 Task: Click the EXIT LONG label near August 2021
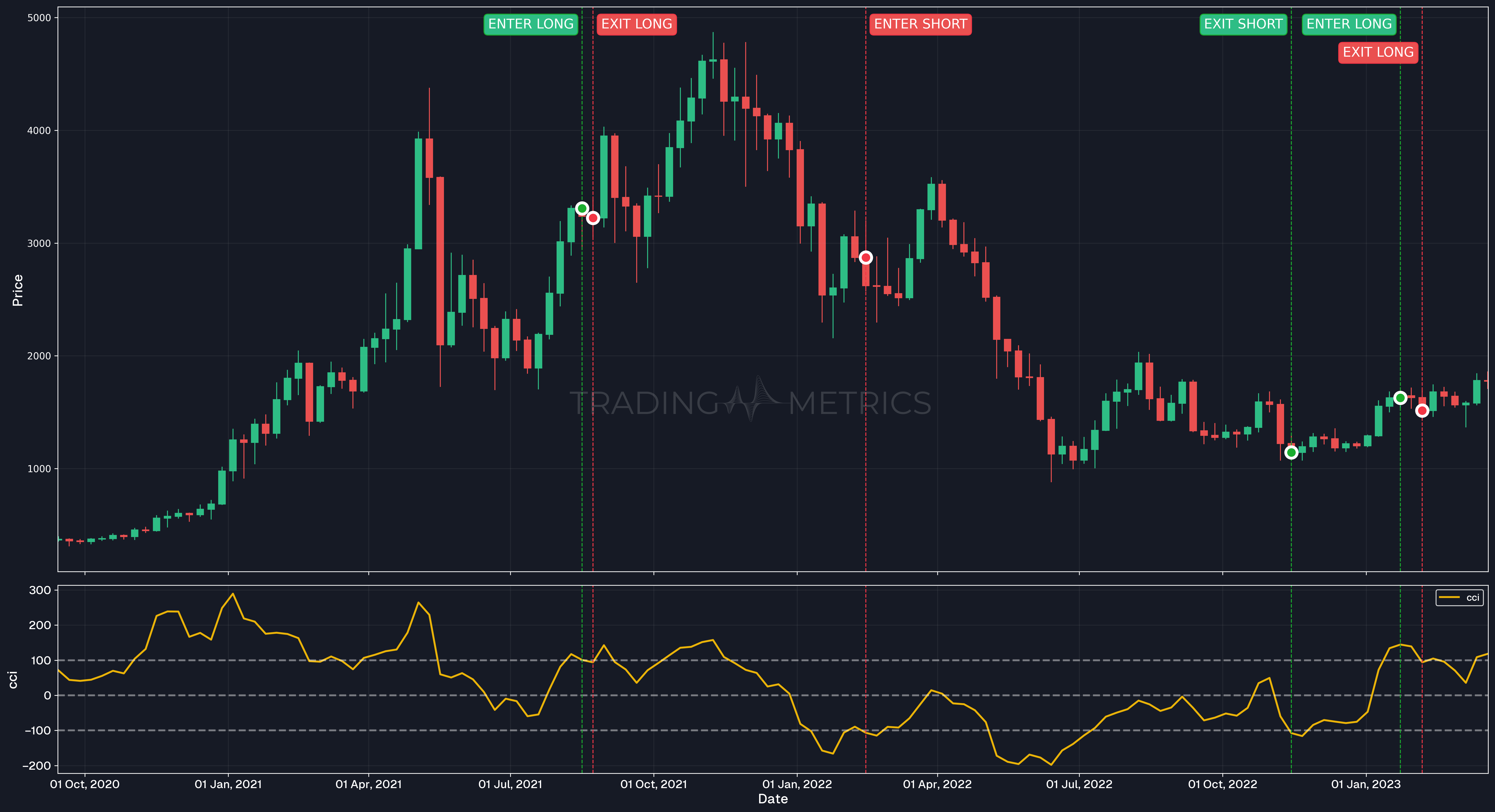(637, 24)
